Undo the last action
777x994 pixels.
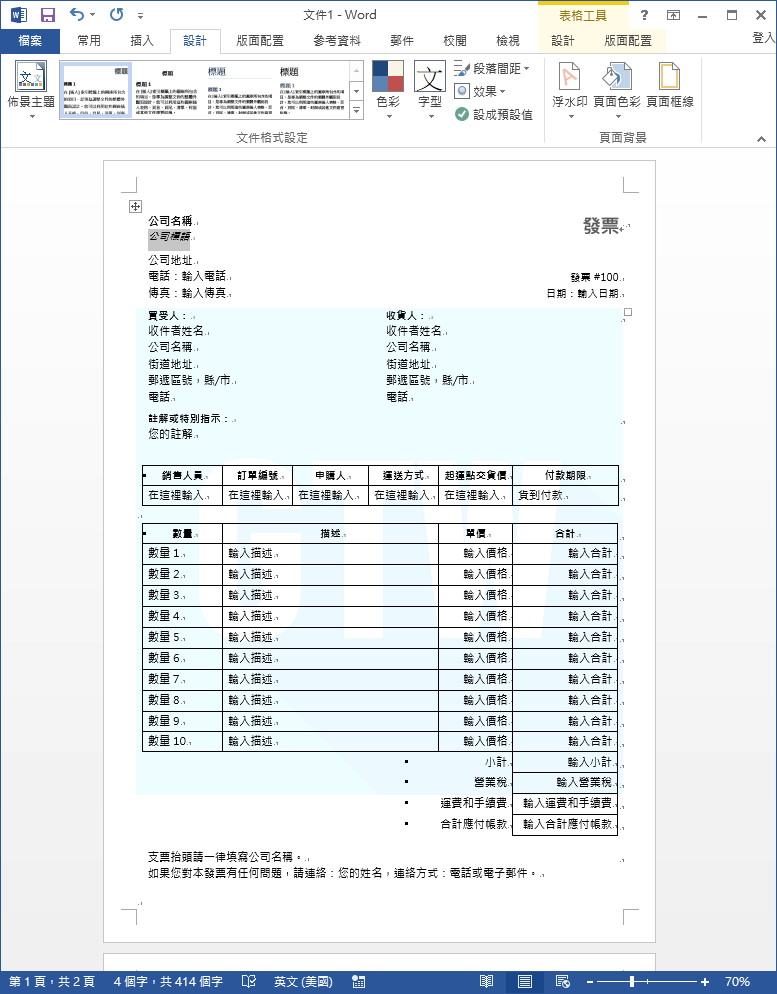coord(77,14)
